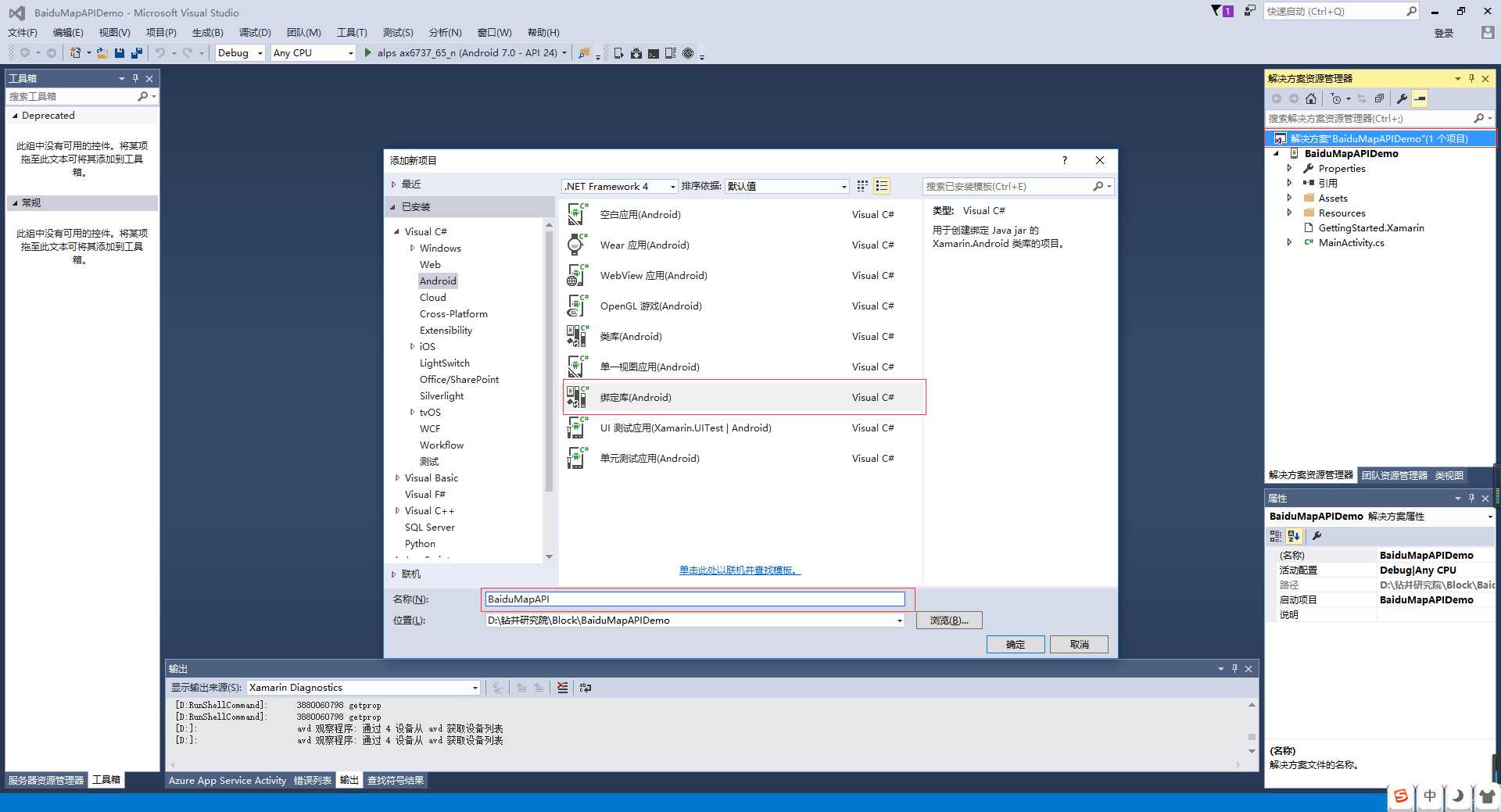
Task: Toggle Word Wrap in Output panel
Action: point(586,688)
